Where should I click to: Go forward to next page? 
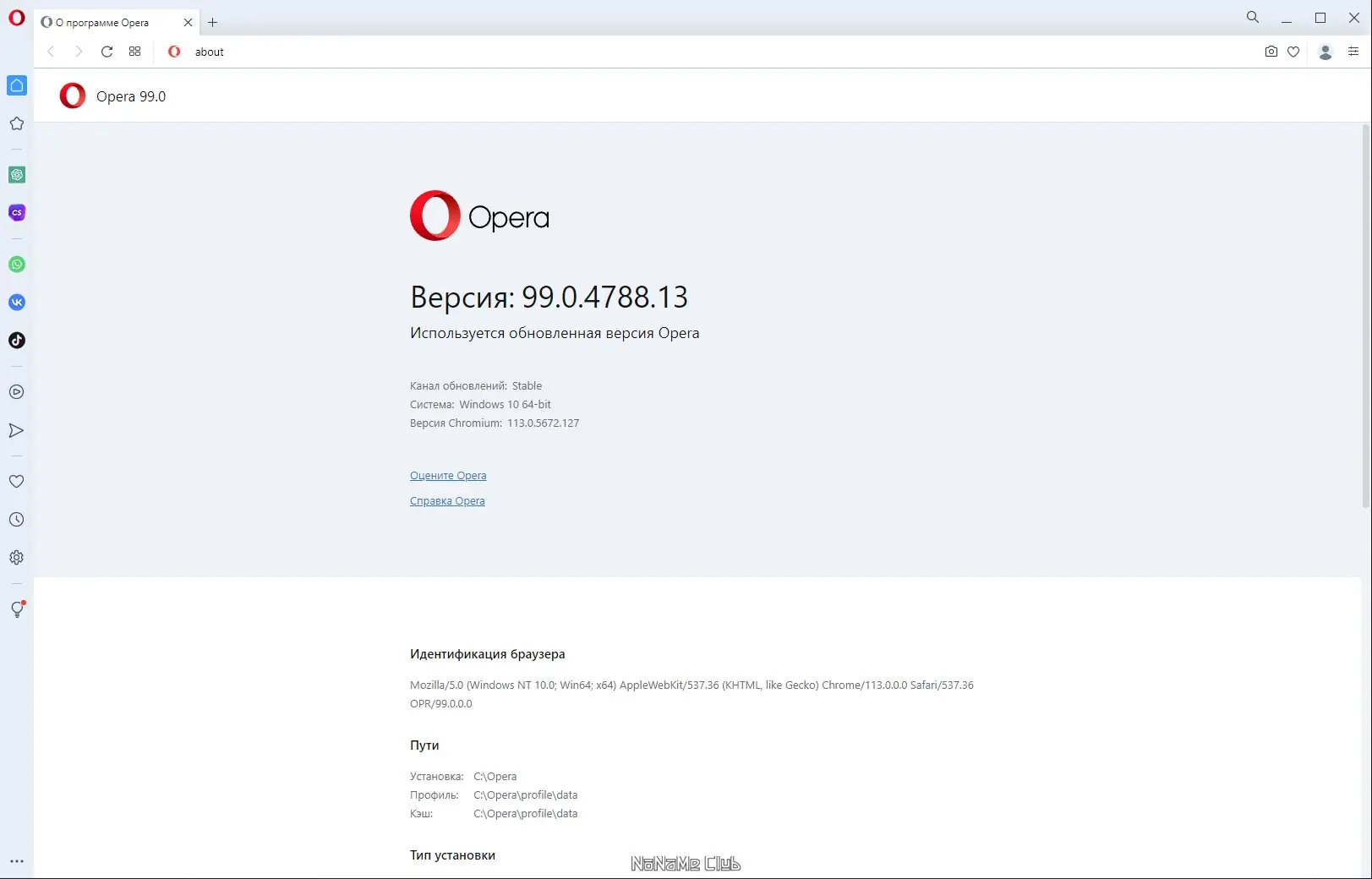[x=79, y=52]
